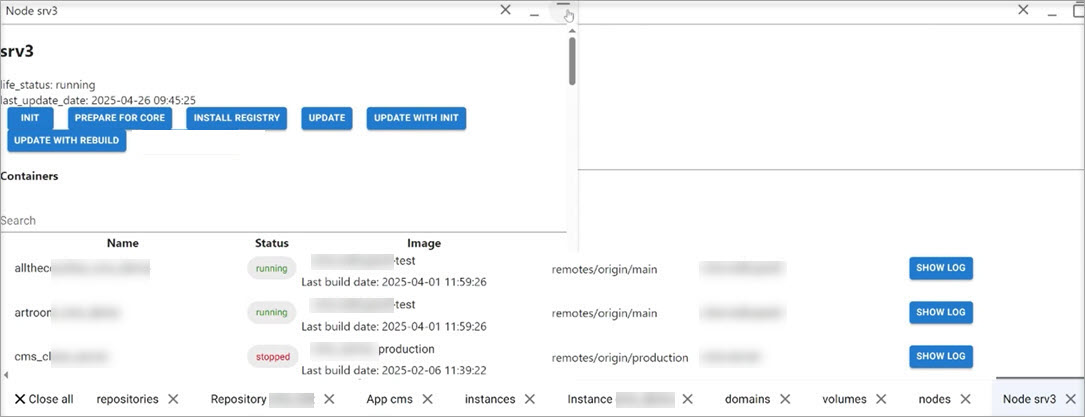Viewport: 1085px width, 417px height.
Task: Minimize the Node srv3 window panel
Action: click(x=534, y=12)
